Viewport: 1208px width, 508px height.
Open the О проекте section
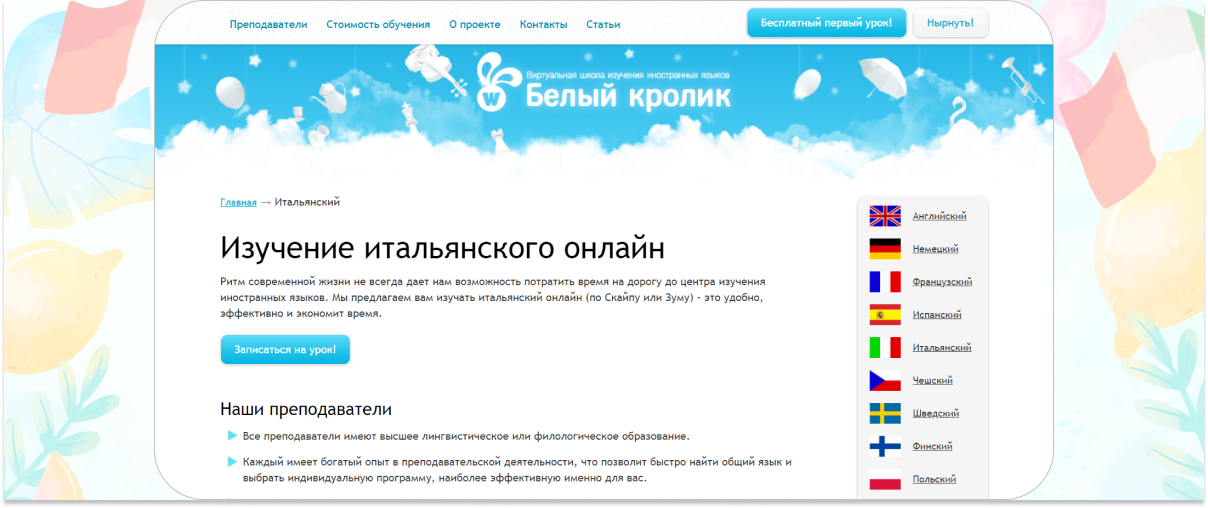tap(475, 24)
